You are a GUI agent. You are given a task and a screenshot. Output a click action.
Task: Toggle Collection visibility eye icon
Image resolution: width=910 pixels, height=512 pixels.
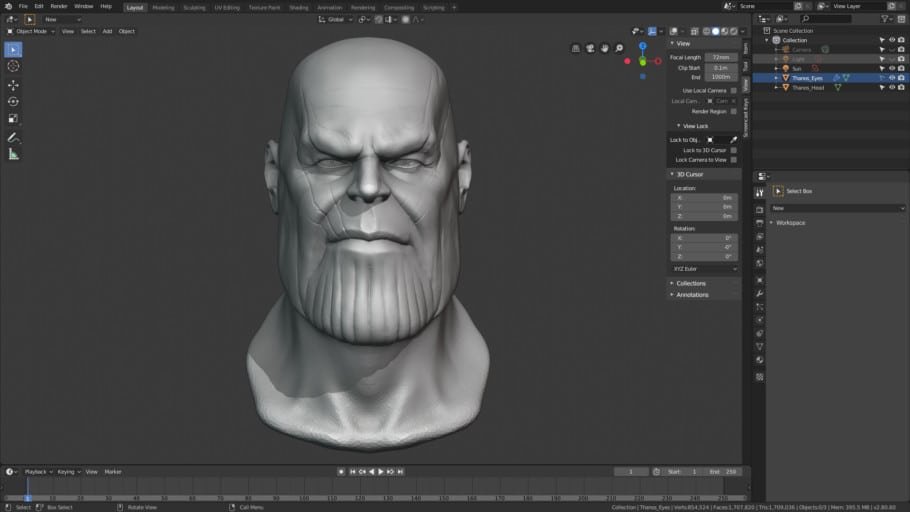point(892,40)
